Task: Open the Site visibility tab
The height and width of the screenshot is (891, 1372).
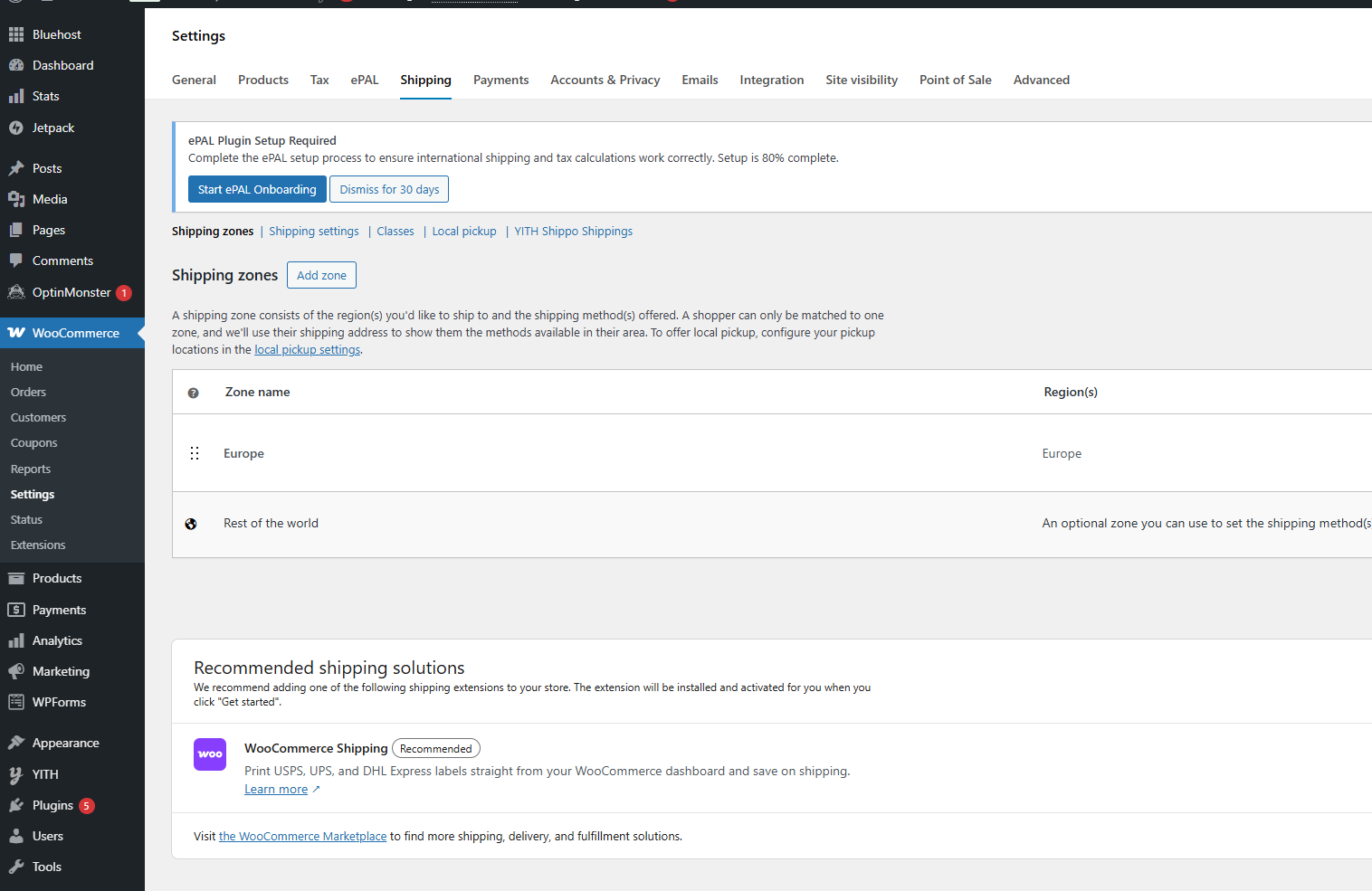Action: click(862, 80)
